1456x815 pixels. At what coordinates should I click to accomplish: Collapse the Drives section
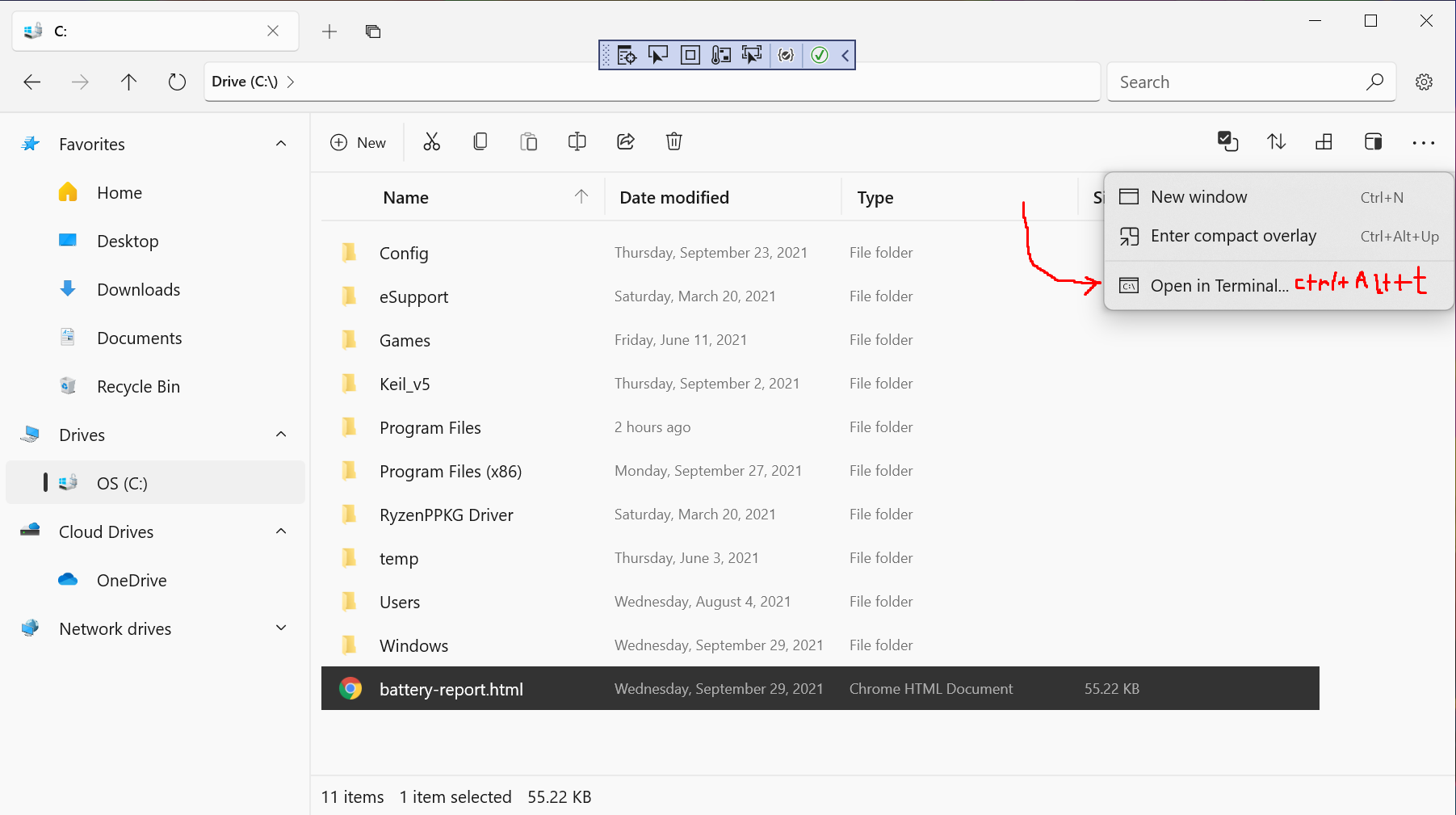(x=281, y=435)
